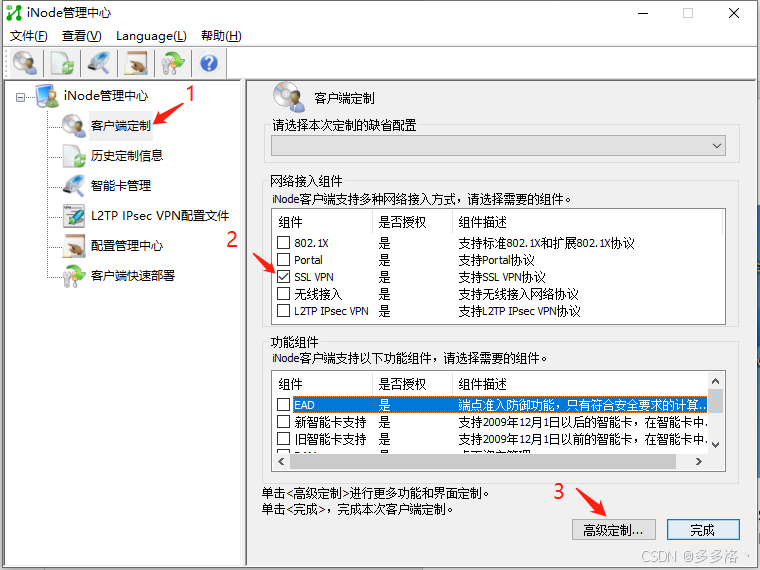
Task: Click the icon beside 配置管理中心
Action: click(74, 246)
